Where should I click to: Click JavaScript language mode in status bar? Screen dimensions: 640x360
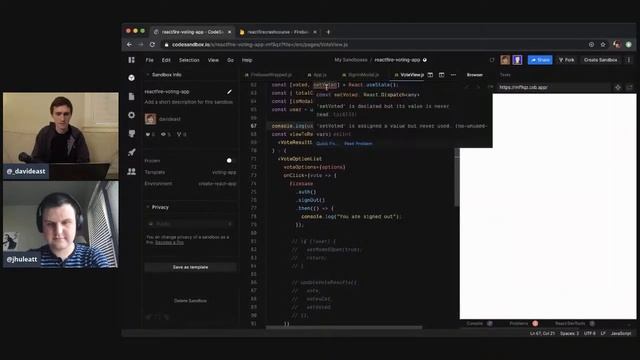coord(621,333)
